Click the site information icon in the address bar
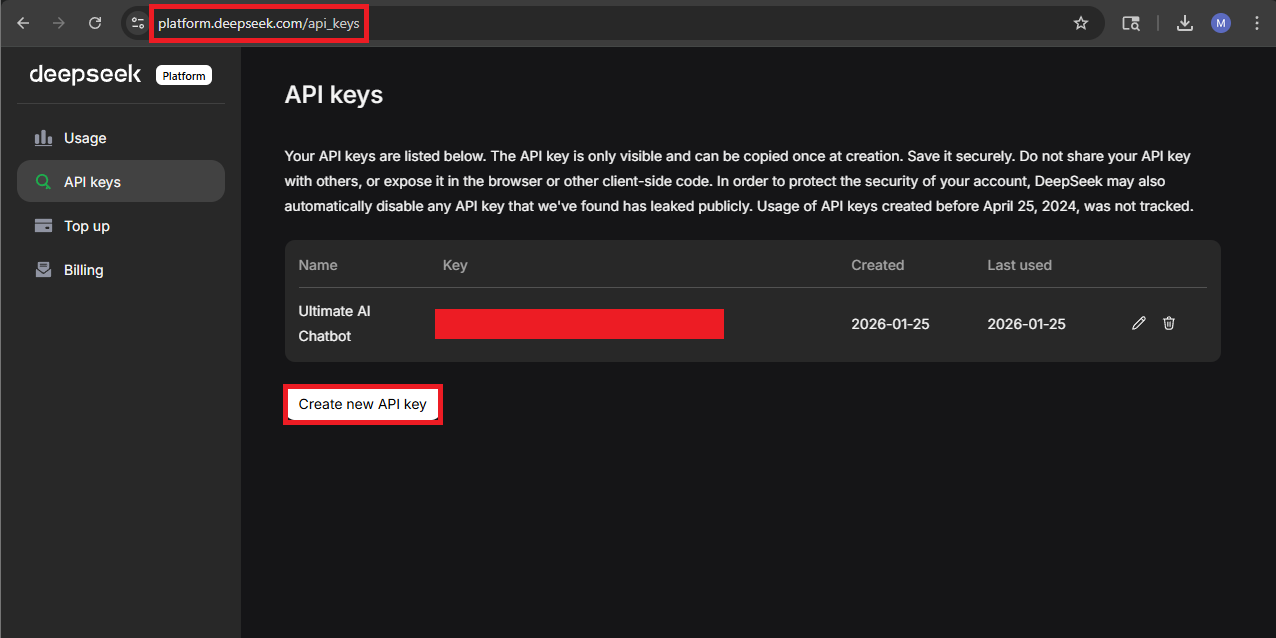 point(138,23)
